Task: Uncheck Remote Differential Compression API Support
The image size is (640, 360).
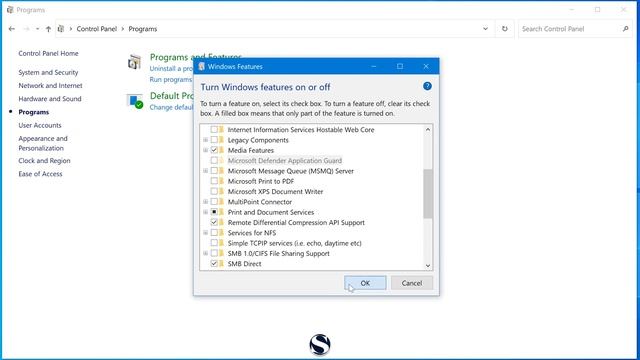Action: coord(214,222)
